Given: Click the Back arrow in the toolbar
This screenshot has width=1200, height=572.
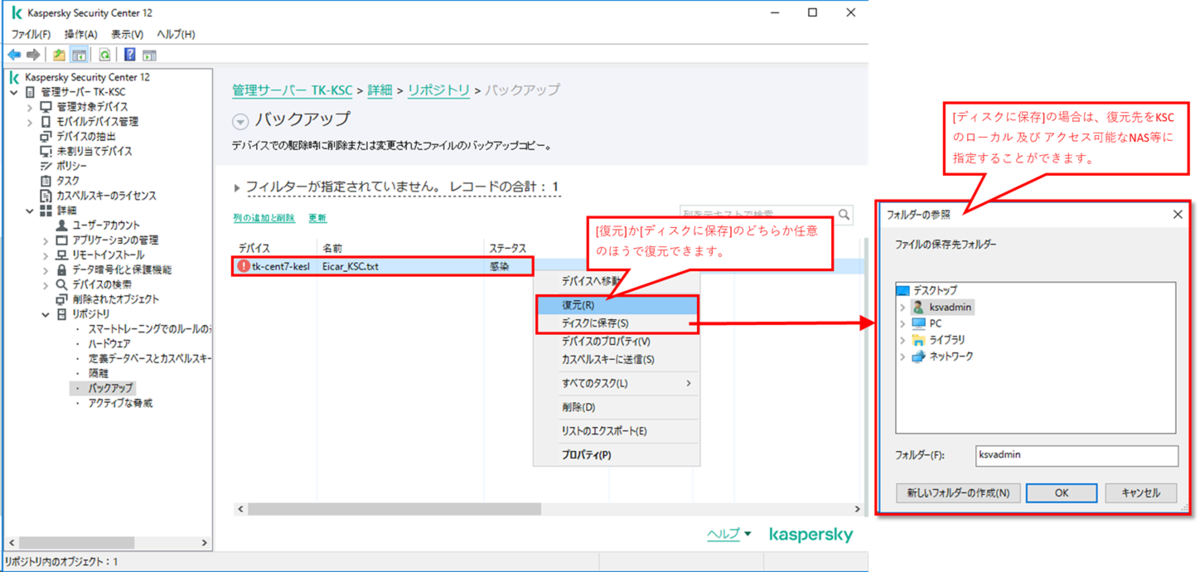Looking at the screenshot, I should [x=14, y=54].
